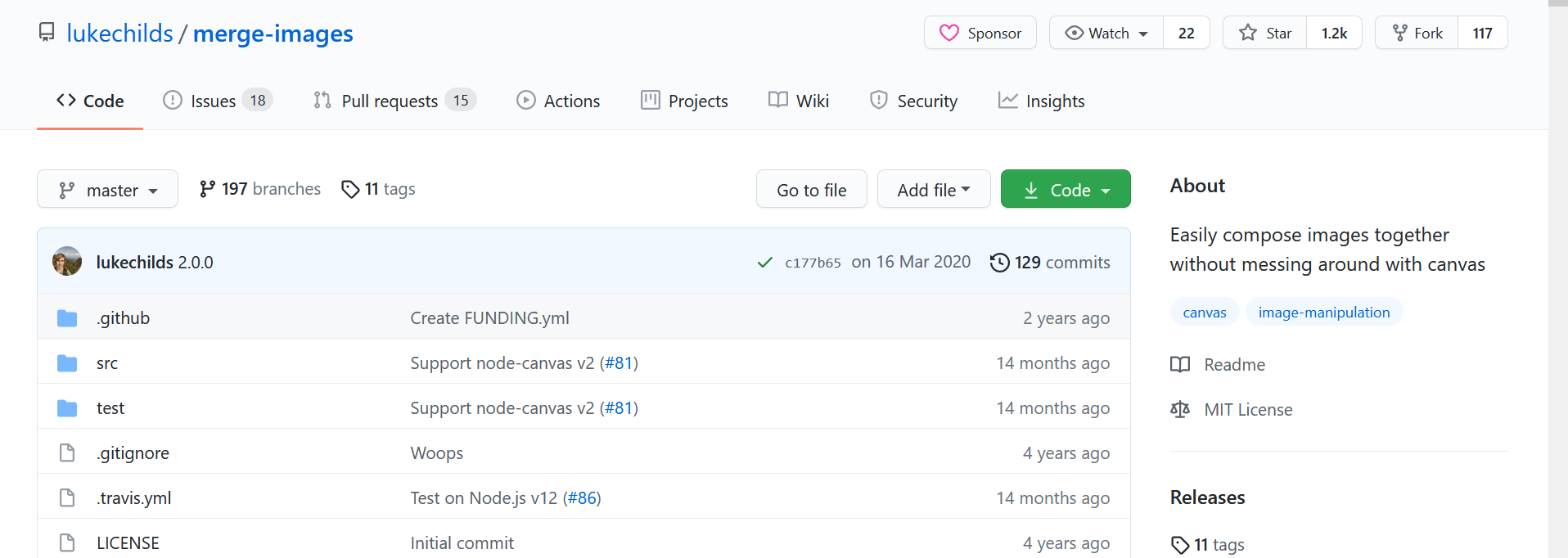Expand the Add file dropdown
This screenshot has width=1568, height=558.
coord(934,189)
